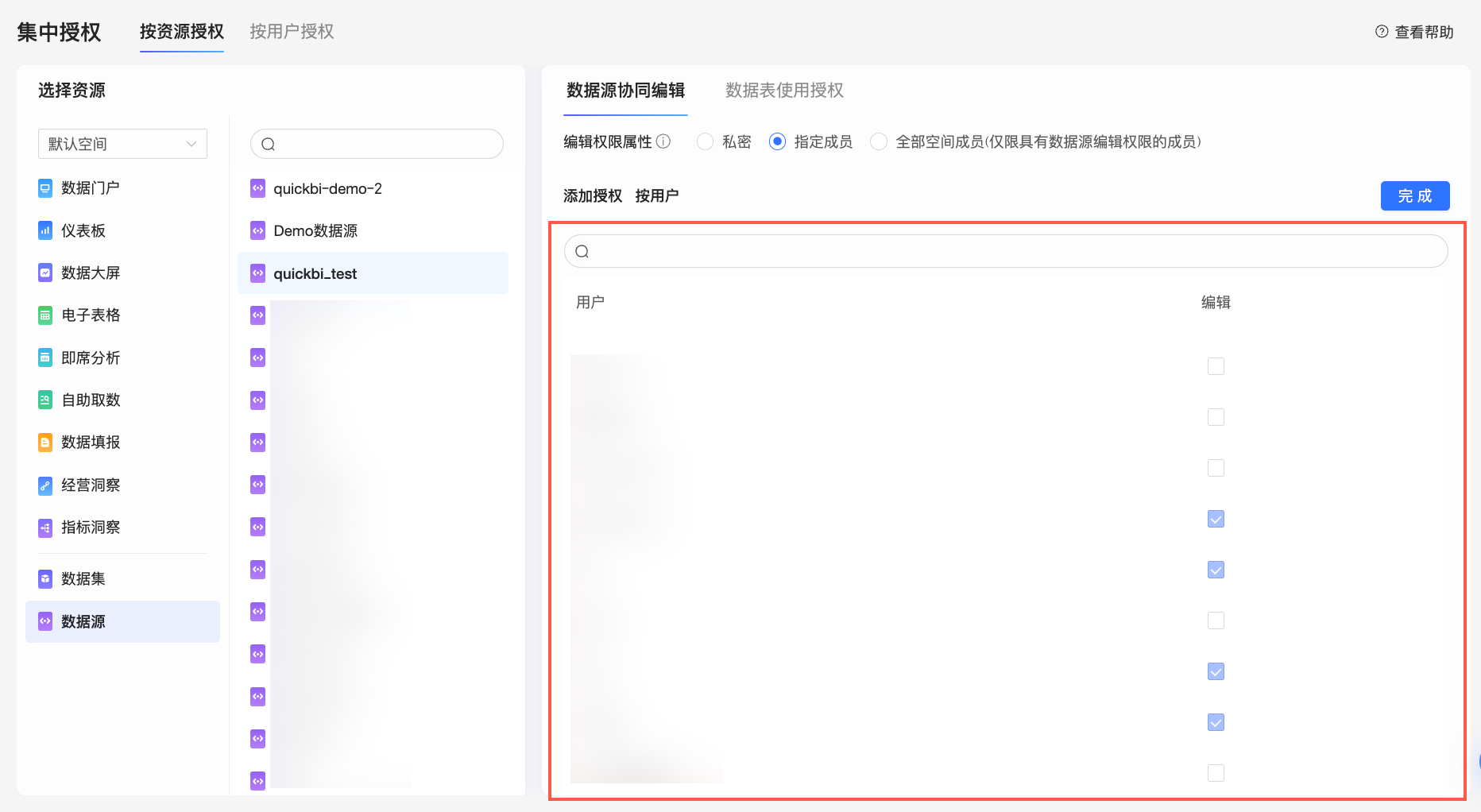Image resolution: width=1481 pixels, height=812 pixels.
Task: Select the Demo数据源 entry
Action: pos(373,230)
